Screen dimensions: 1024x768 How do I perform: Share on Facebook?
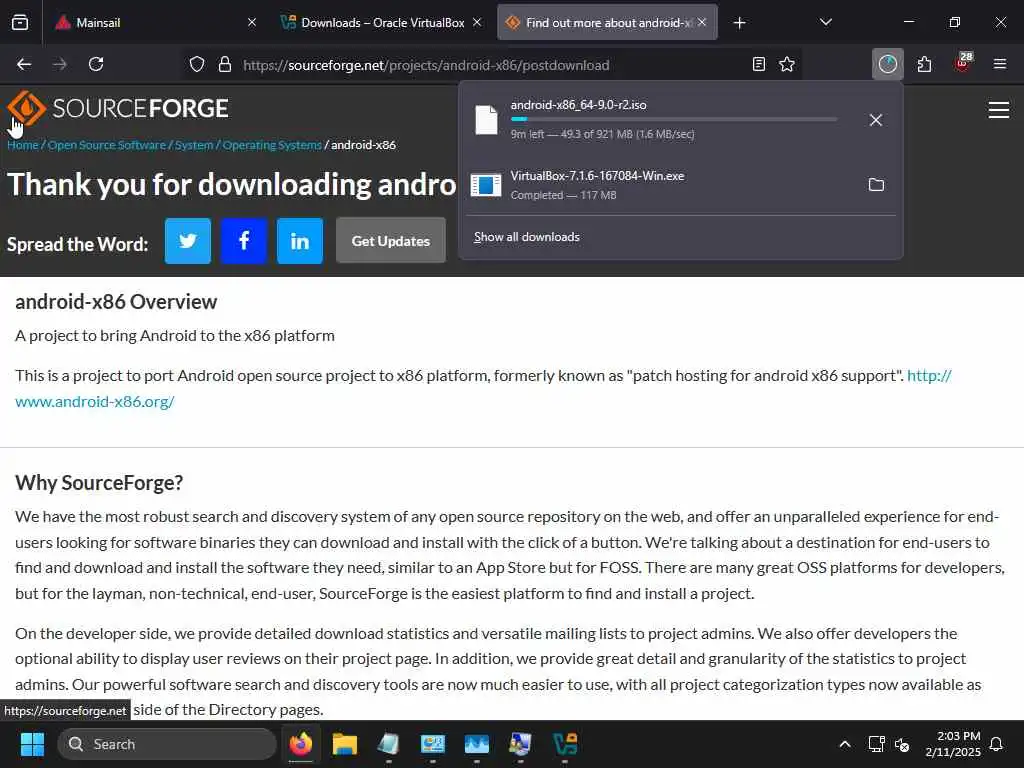pyautogui.click(x=244, y=241)
